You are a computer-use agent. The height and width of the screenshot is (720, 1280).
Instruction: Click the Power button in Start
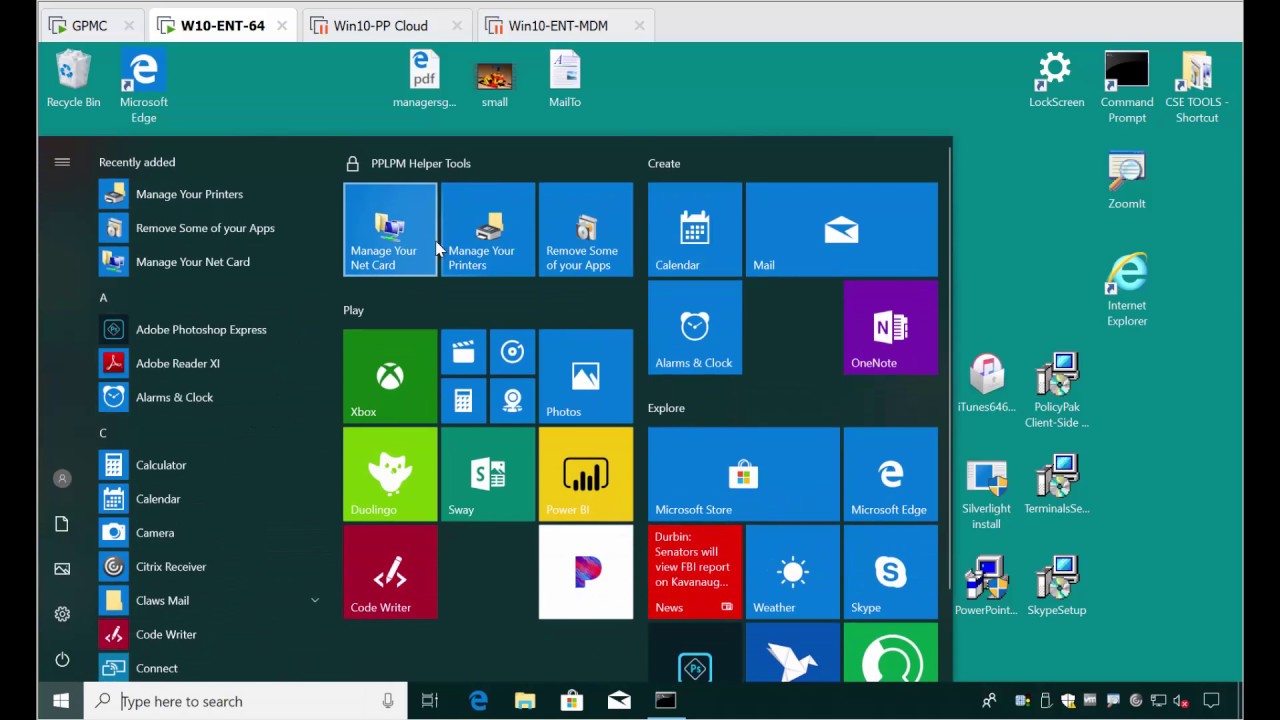point(62,659)
